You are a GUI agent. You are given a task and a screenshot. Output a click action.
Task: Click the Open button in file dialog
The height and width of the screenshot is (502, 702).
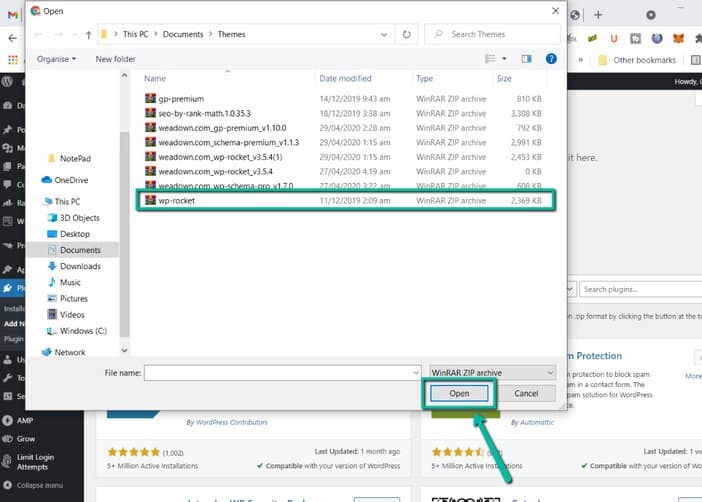(459, 393)
